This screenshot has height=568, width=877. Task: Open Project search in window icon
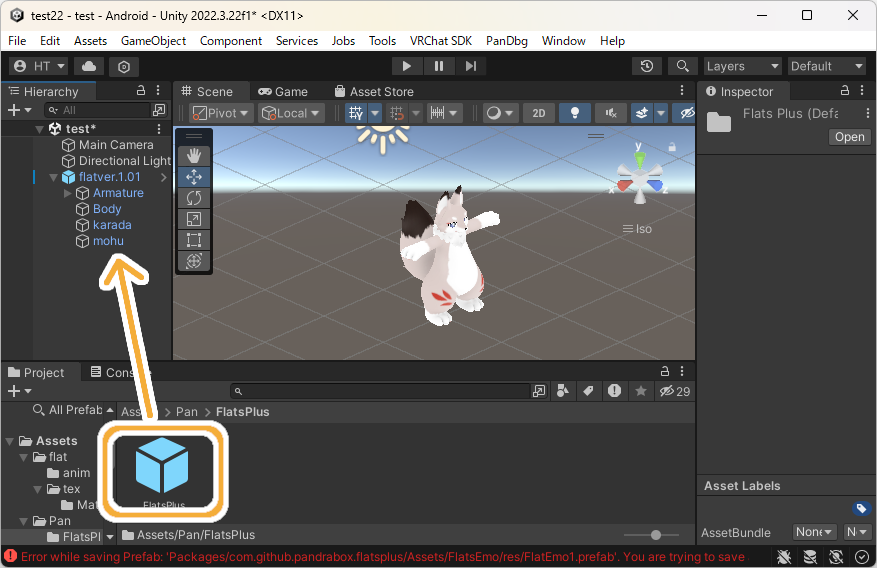pyautogui.click(x=539, y=391)
